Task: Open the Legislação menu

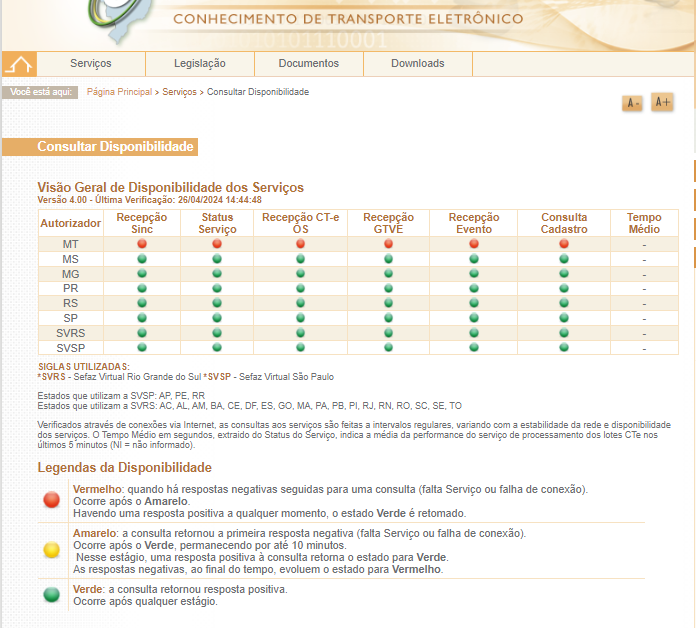Action: [x=200, y=63]
